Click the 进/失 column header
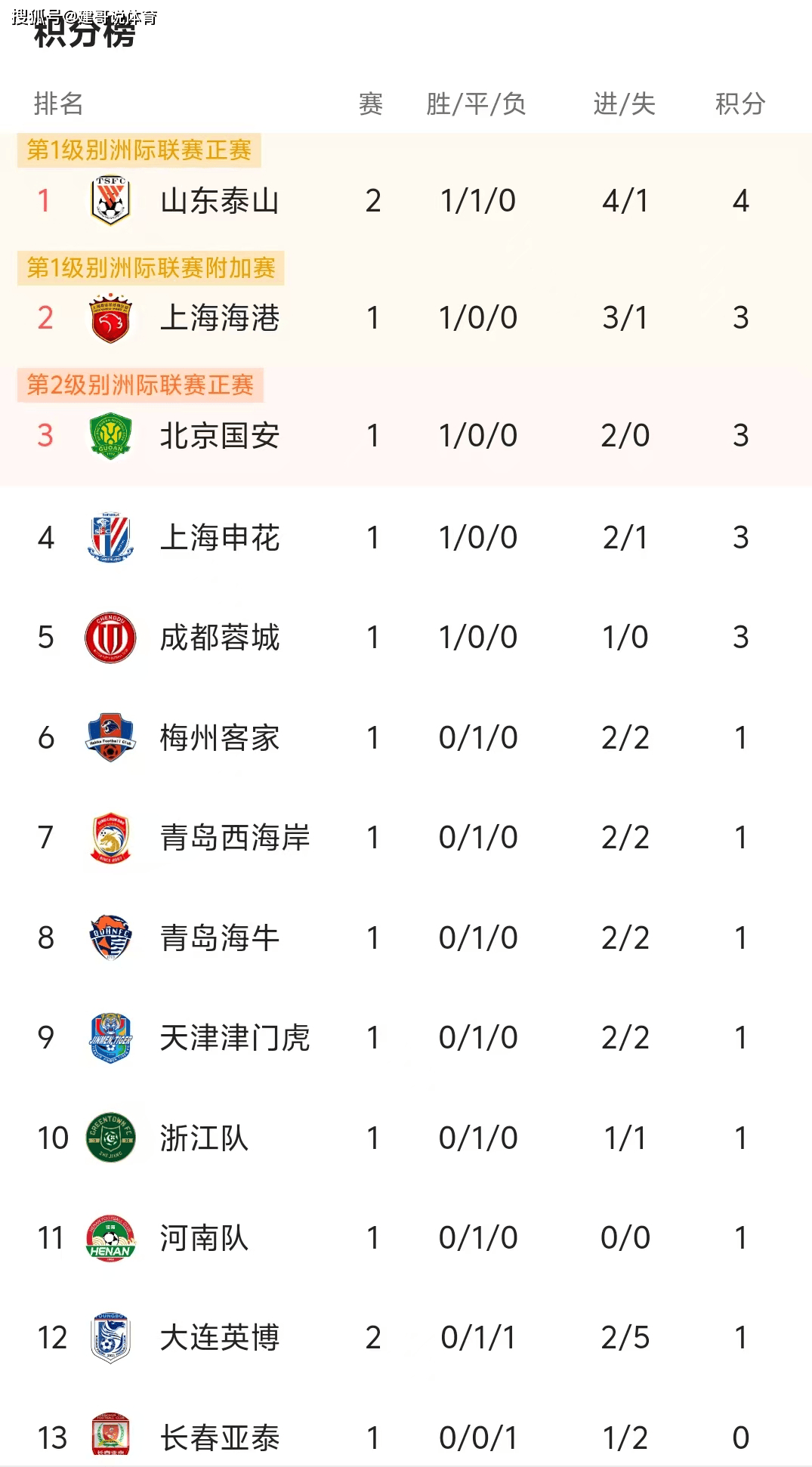Viewport: 812px width, 1467px height. point(624,103)
